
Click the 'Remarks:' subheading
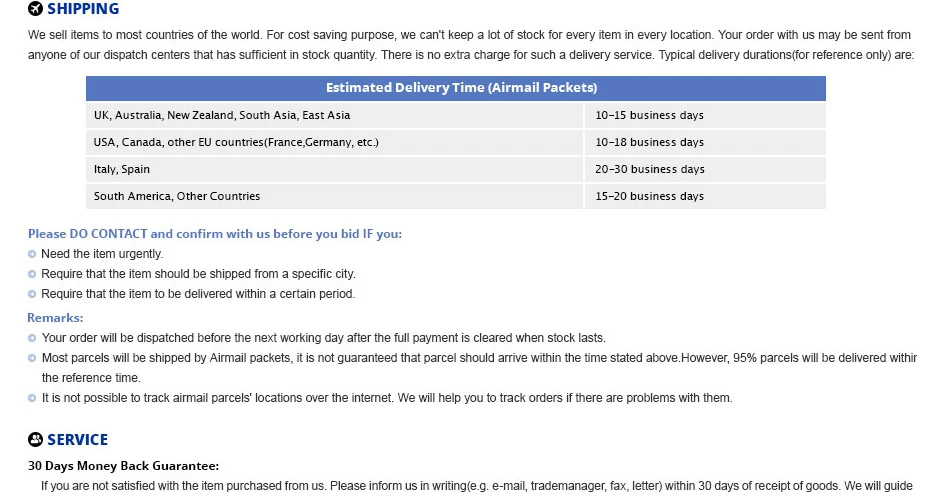(x=55, y=318)
